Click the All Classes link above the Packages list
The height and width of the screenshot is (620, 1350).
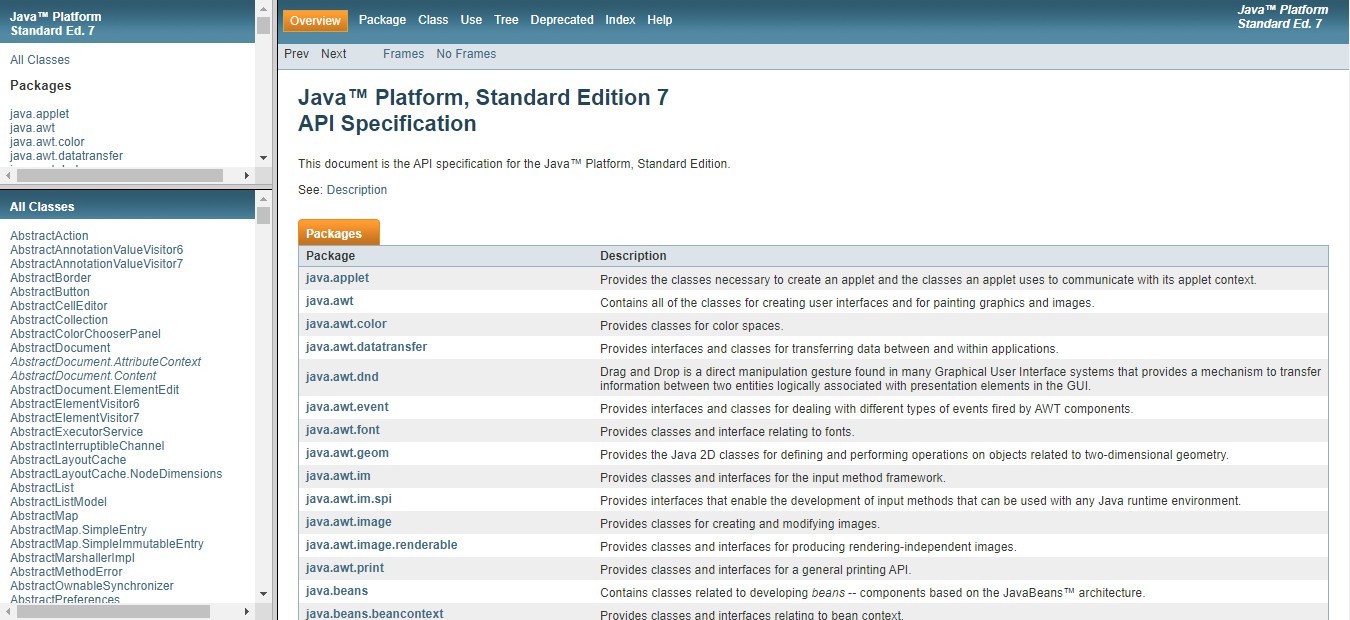pyautogui.click(x=40, y=60)
